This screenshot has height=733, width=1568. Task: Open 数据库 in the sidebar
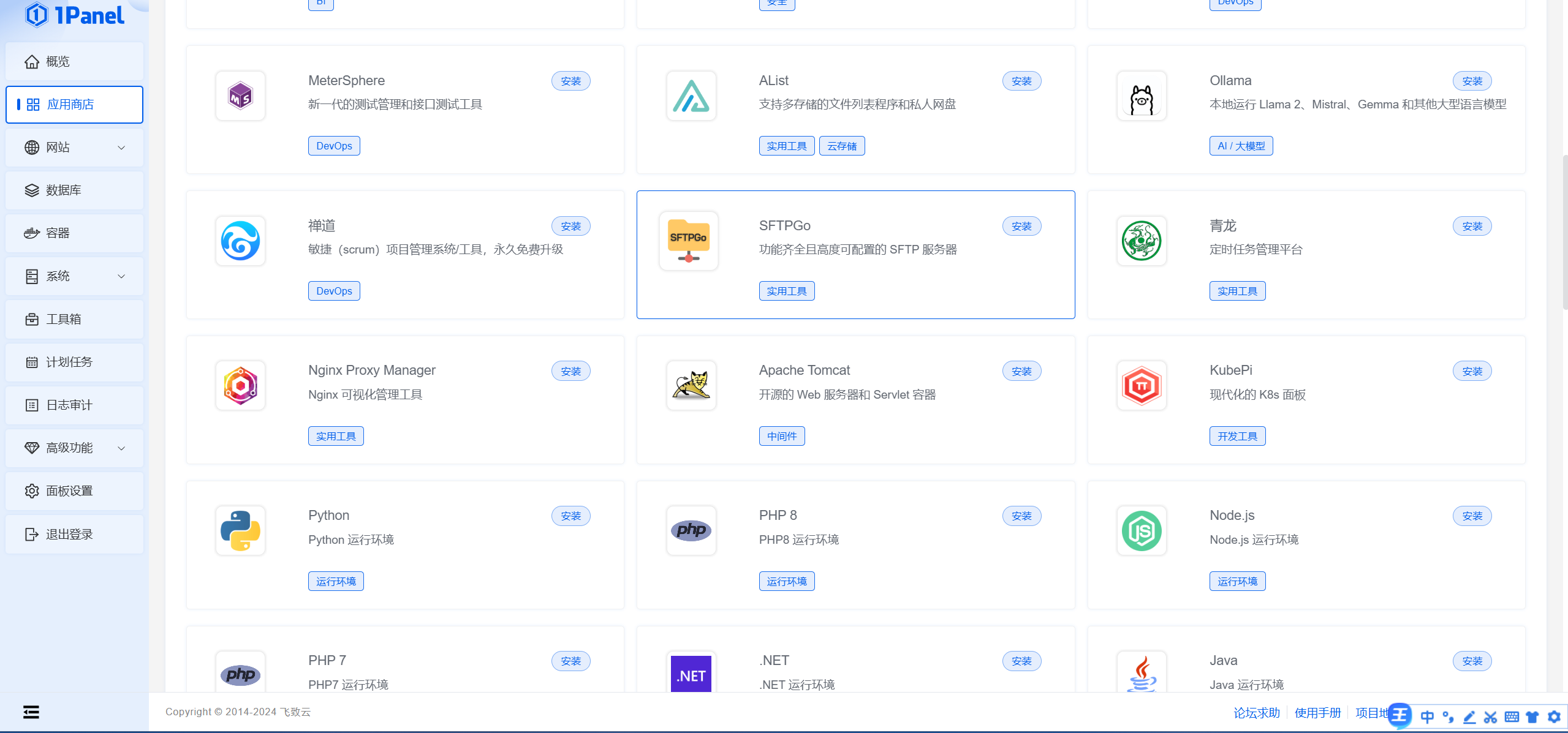point(74,190)
